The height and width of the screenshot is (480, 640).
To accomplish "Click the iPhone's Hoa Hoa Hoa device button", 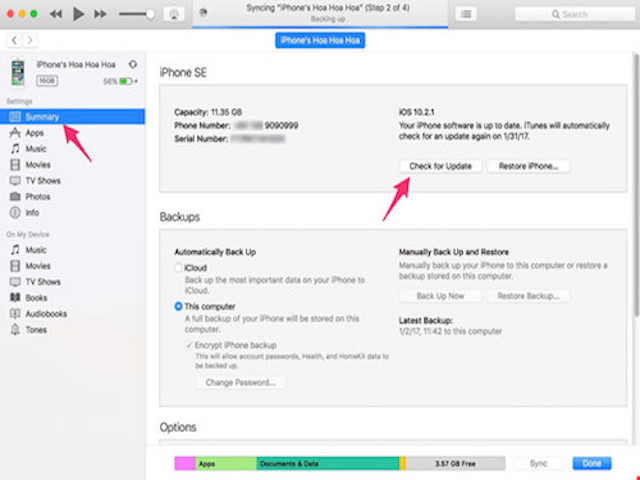I will (320, 40).
